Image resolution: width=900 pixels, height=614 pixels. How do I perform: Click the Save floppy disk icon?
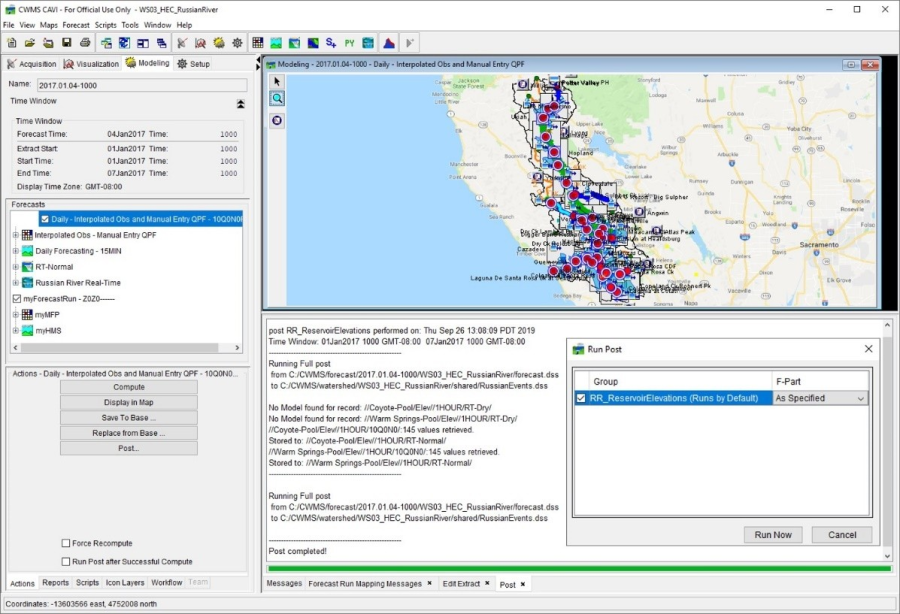(67, 43)
